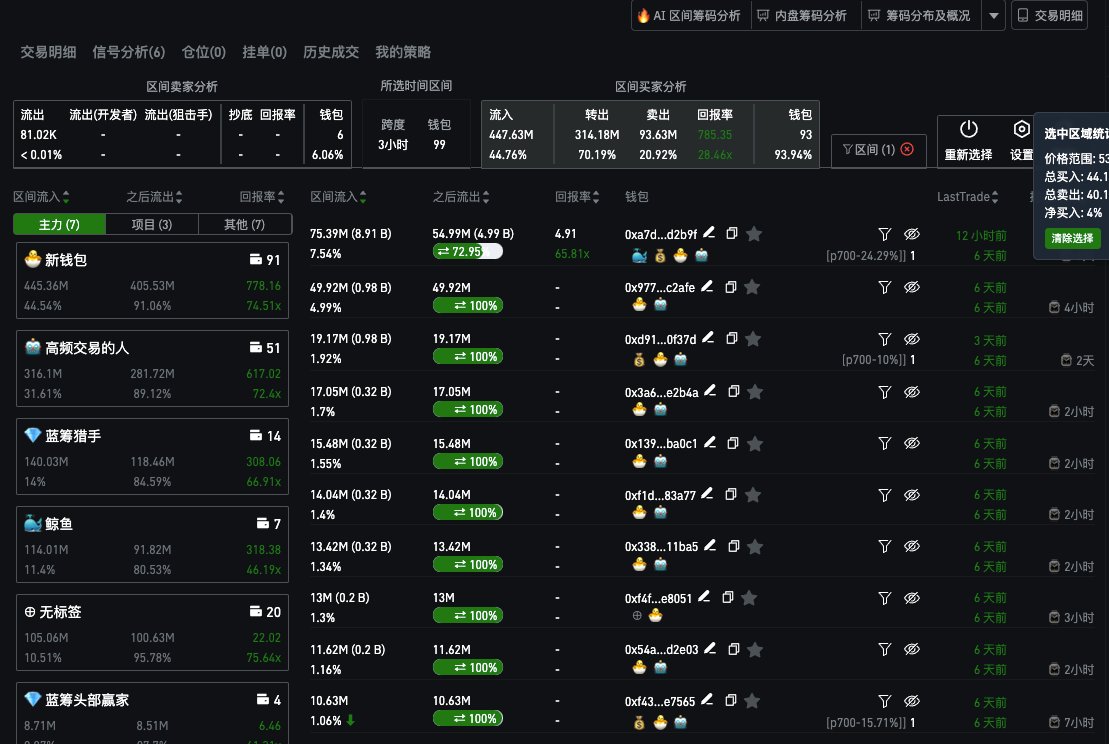Viewport: 1109px width, 744px height.
Task: Toggle visibility of wallet 0x977...c2afe
Action: (x=912, y=286)
